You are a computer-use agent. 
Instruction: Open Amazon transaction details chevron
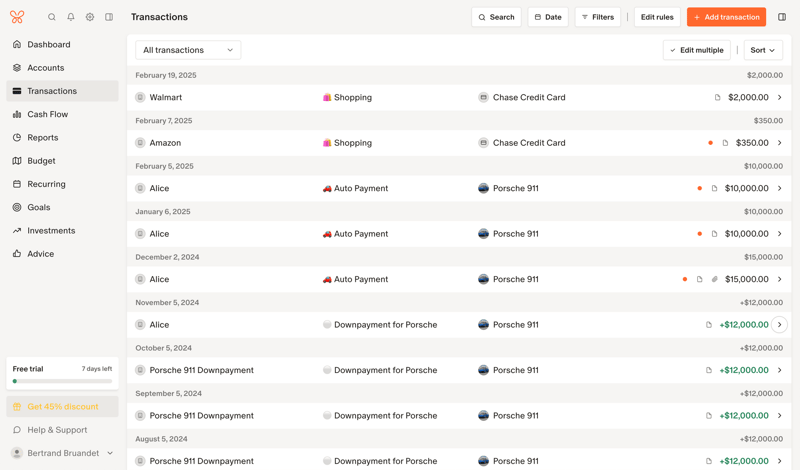coord(780,143)
